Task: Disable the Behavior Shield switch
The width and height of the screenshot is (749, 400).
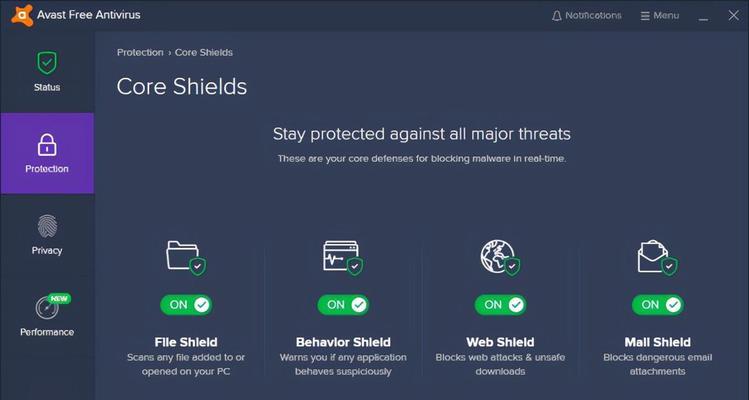Action: pyautogui.click(x=343, y=304)
